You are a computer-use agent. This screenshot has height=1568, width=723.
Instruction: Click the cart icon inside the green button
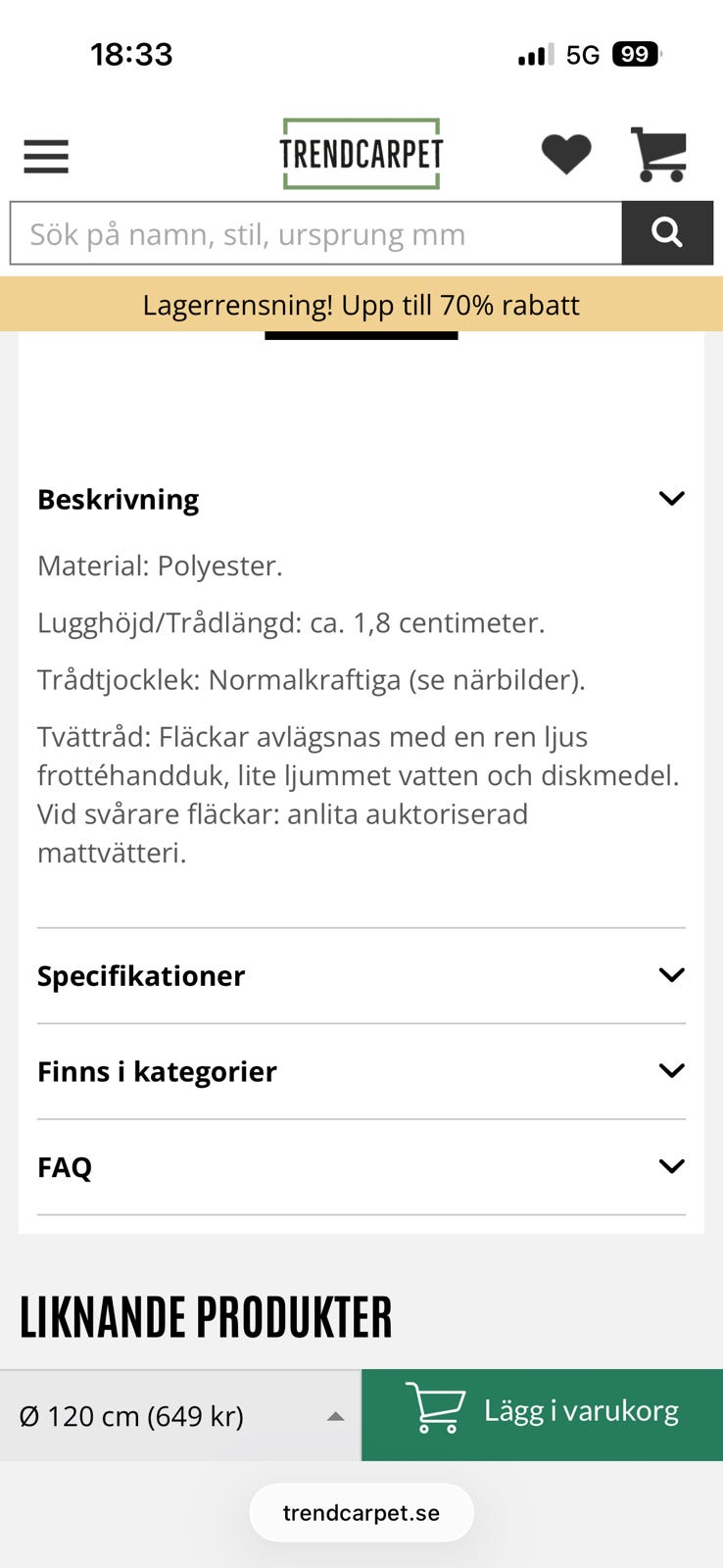coord(435,1414)
